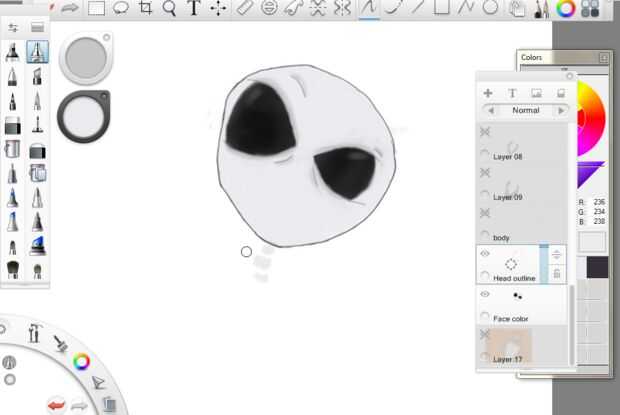
Task: Toggle the Brush palette window icon
Action: (542, 9)
